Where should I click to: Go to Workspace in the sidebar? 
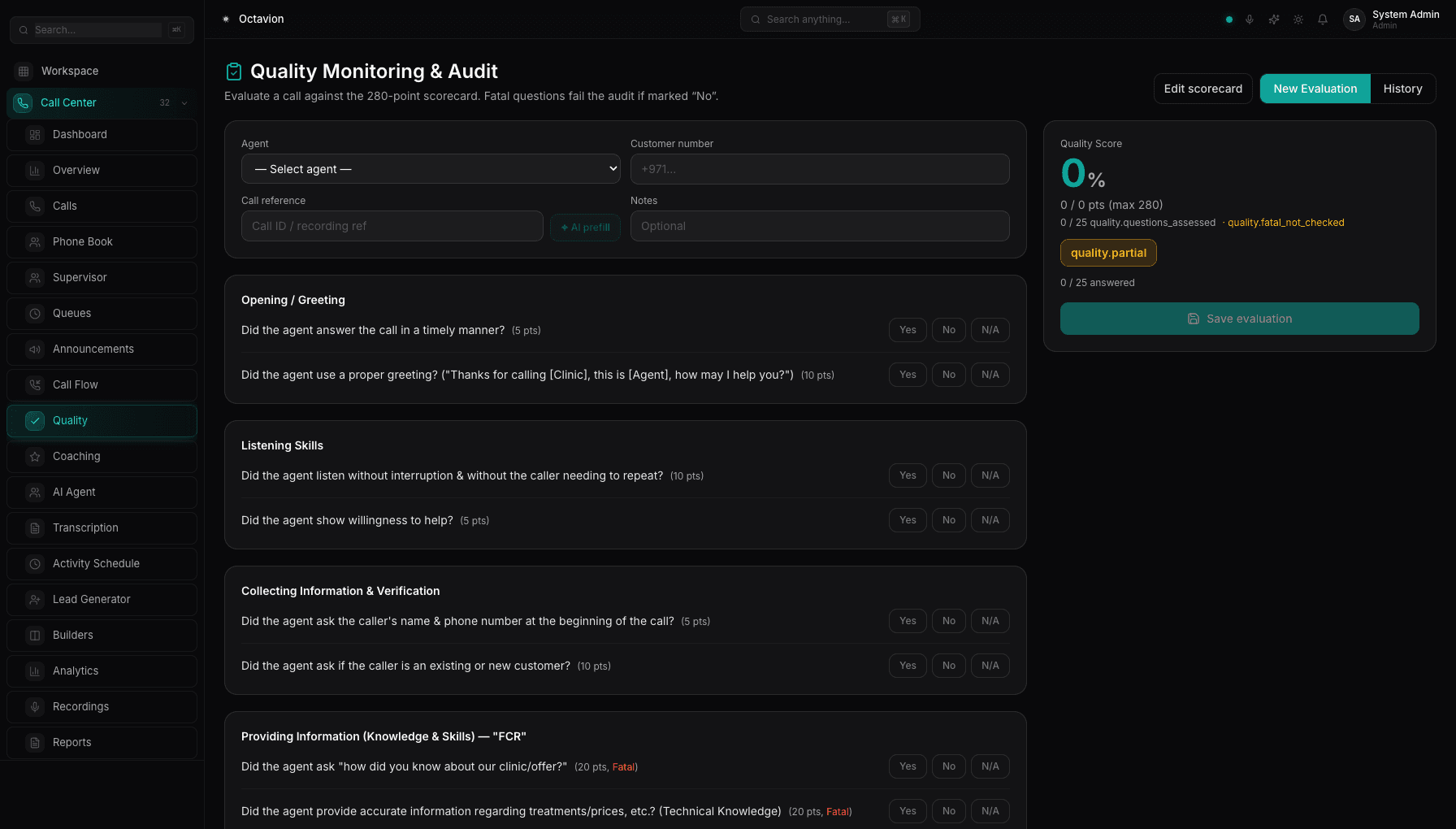click(x=102, y=72)
